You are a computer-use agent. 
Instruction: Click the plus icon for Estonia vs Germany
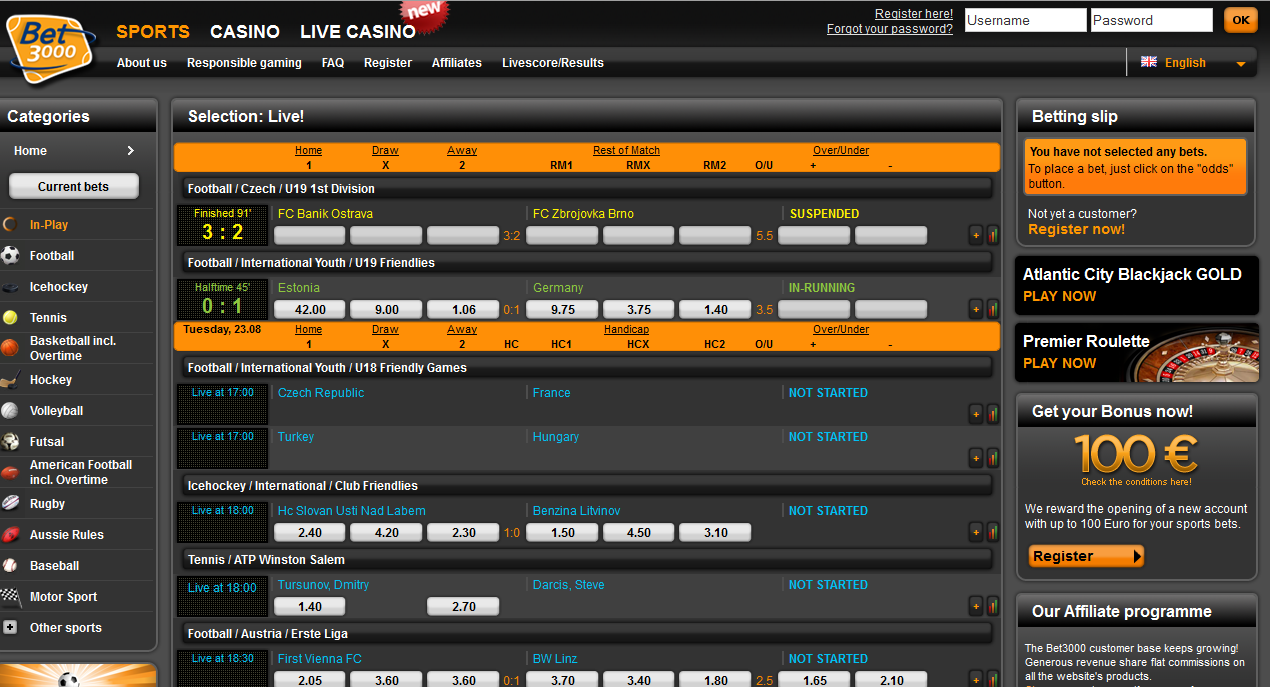coord(976,310)
